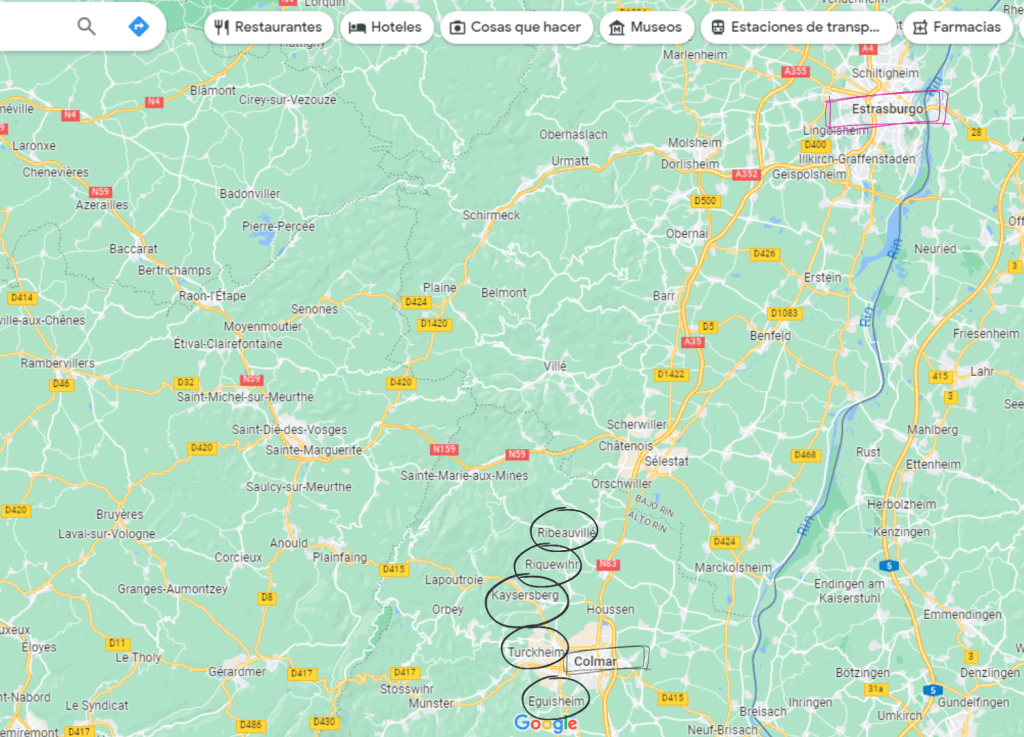The image size is (1024, 737).
Task: Click the Colmar city label
Action: (x=594, y=661)
